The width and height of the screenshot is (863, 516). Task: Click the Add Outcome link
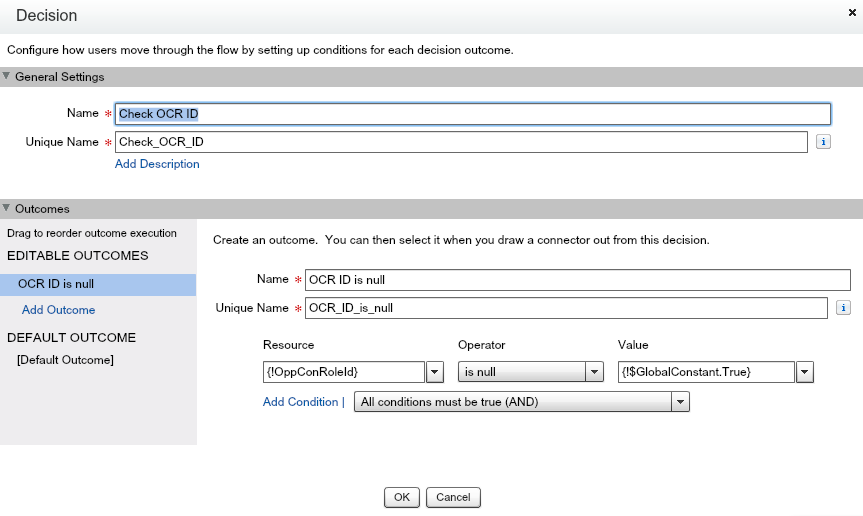(58, 310)
